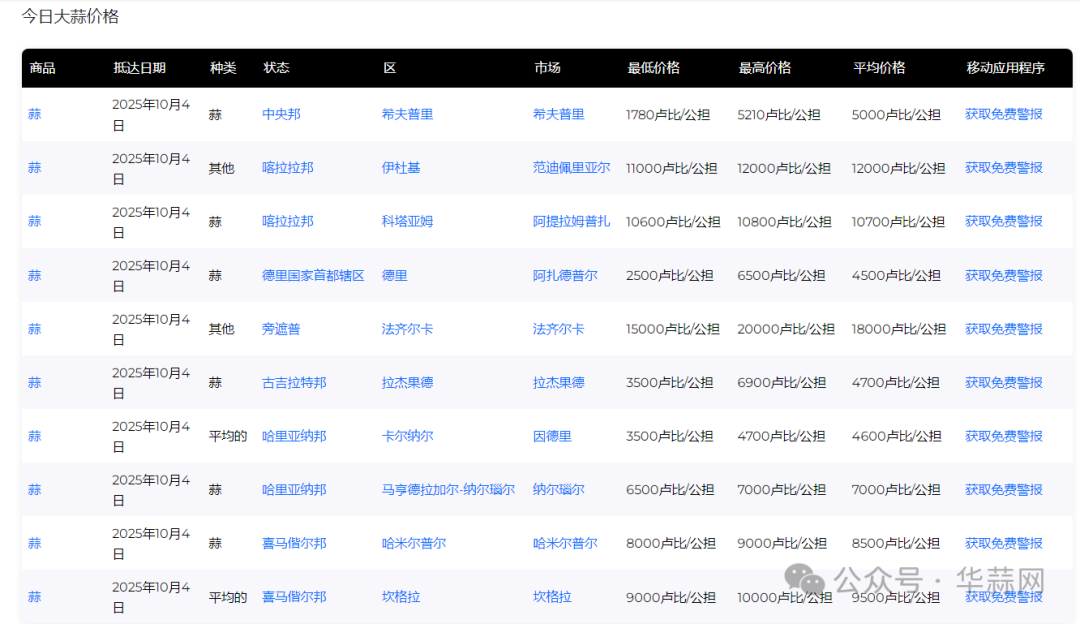Click 喀拉拉邦 link in the 科塔亚姆 row
Image resolution: width=1080 pixels, height=624 pixels.
coord(287,222)
